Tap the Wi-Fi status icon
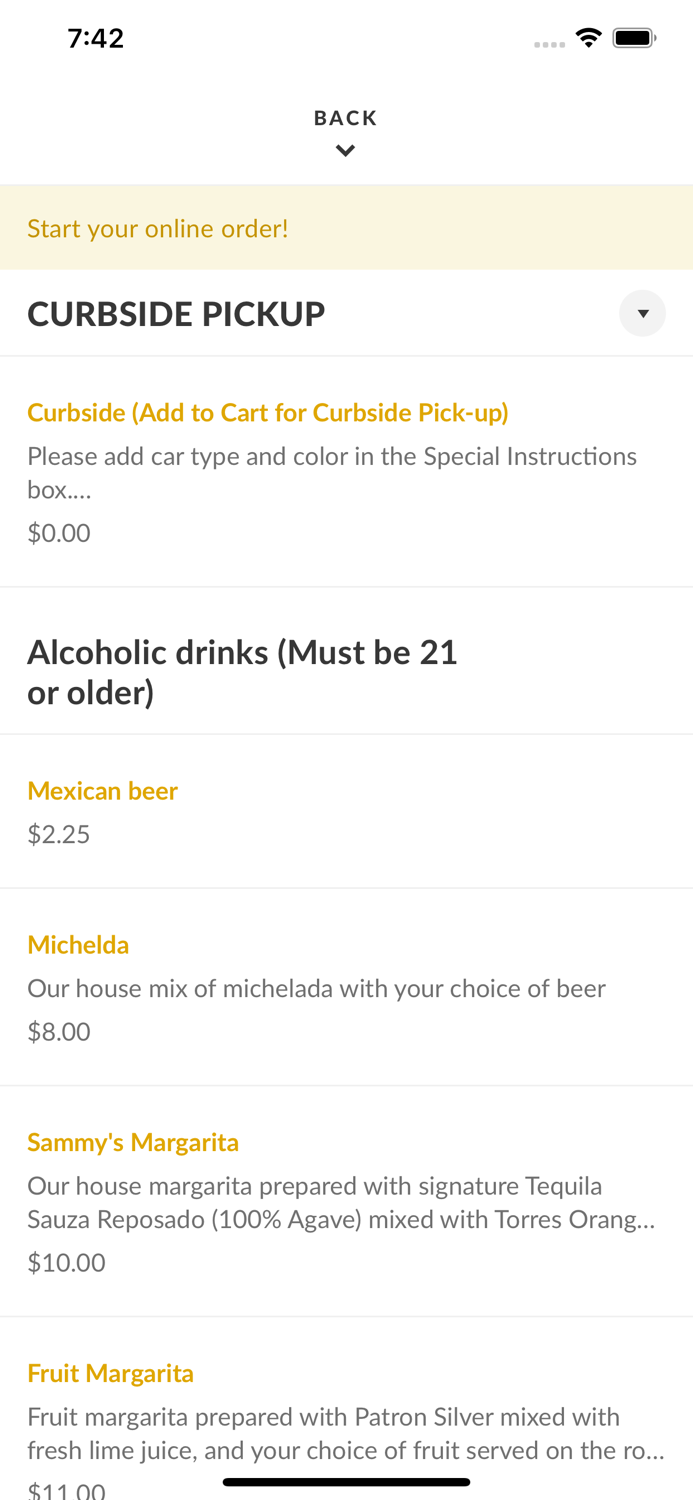 (588, 38)
